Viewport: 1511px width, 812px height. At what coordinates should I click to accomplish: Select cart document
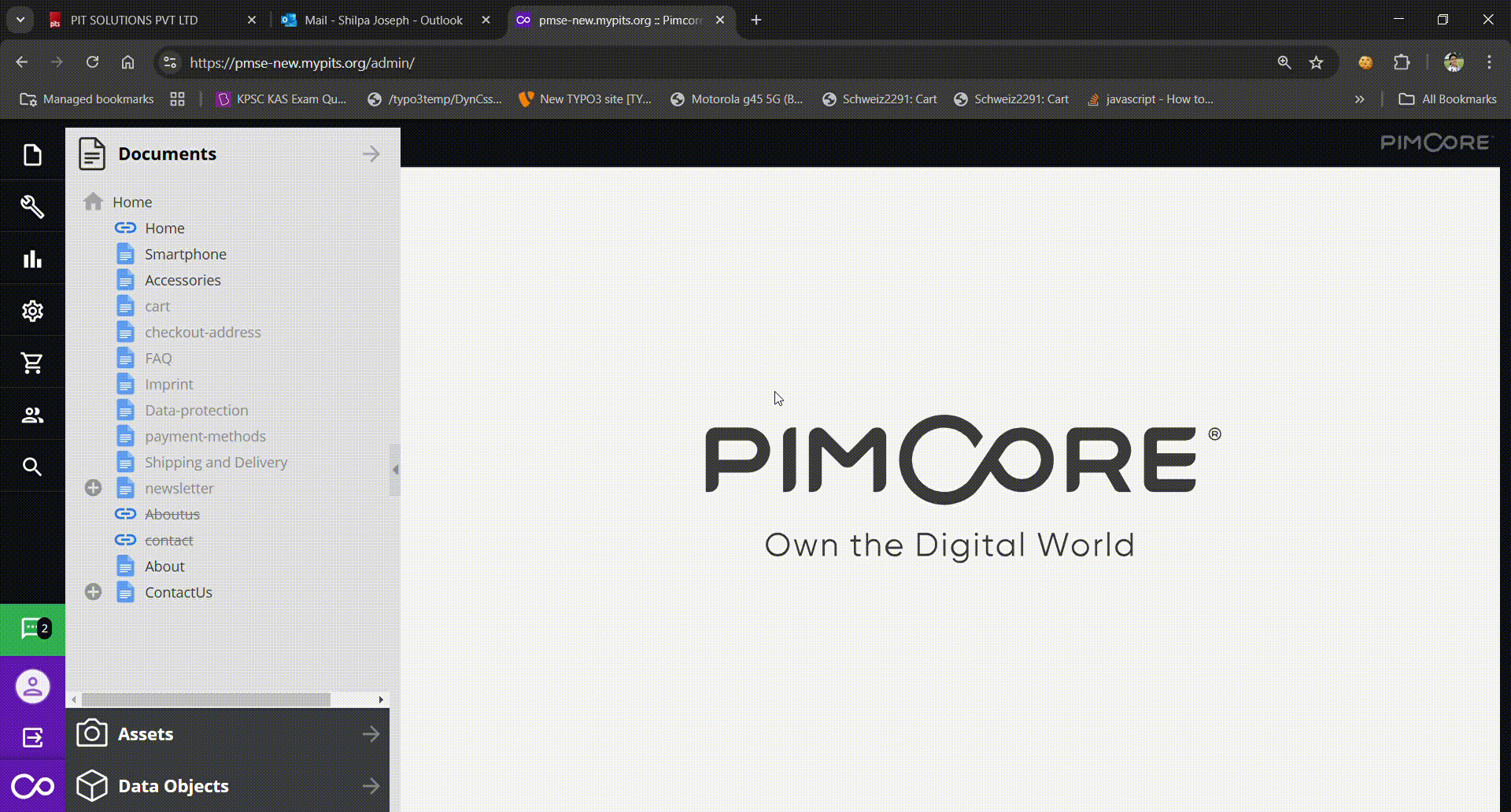click(157, 306)
